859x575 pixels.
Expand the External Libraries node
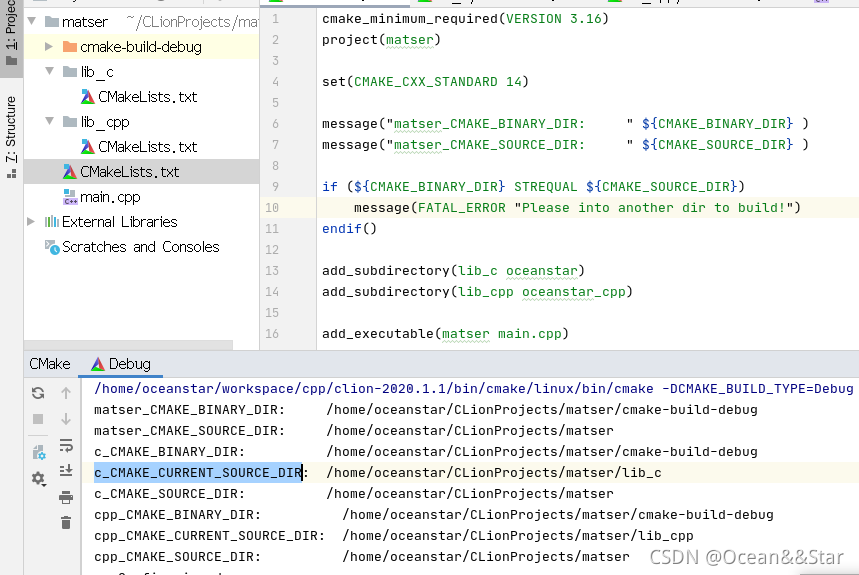click(31, 221)
